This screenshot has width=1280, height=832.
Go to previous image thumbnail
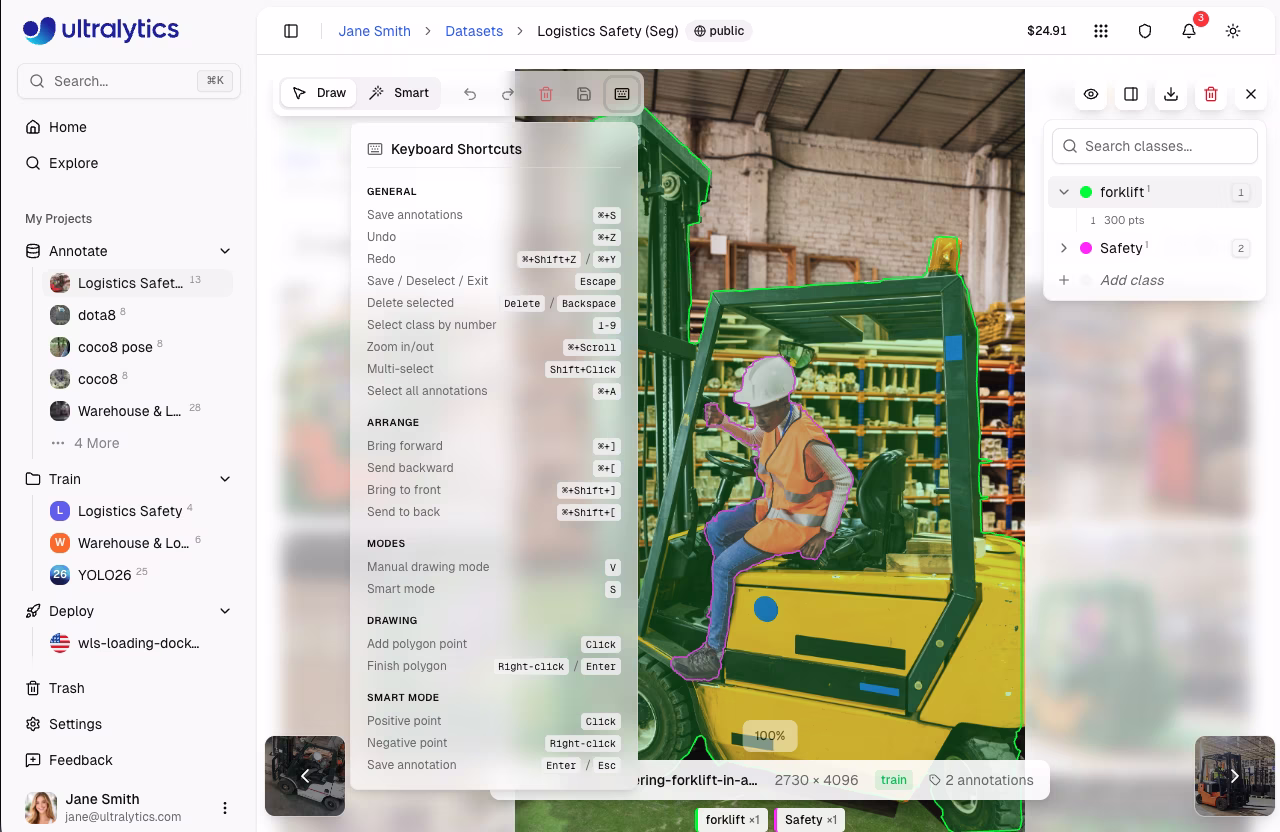[x=305, y=776]
